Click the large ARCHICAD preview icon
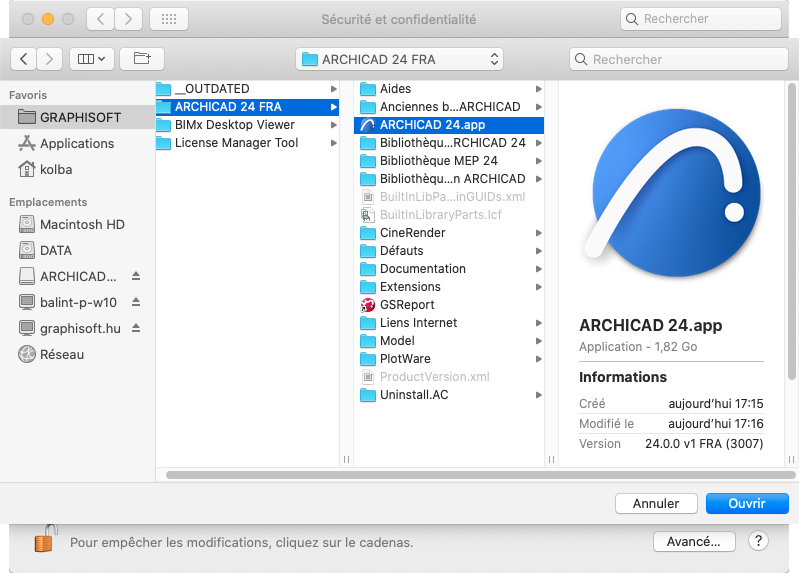This screenshot has height=573, width=799. point(672,193)
